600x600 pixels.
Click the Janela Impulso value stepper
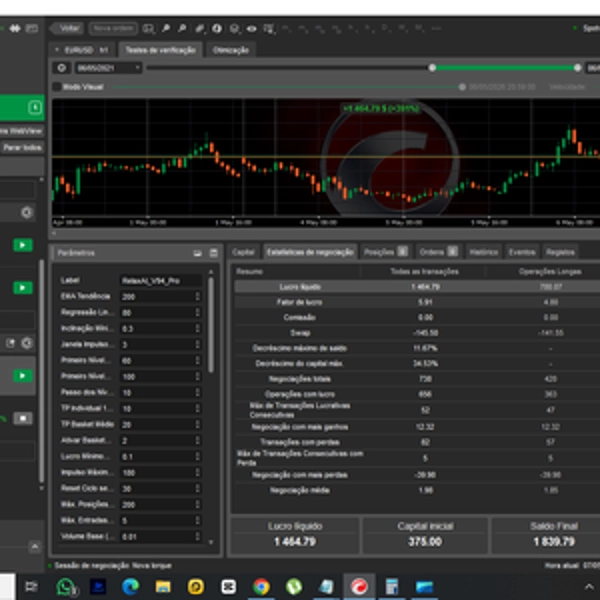tap(197, 345)
